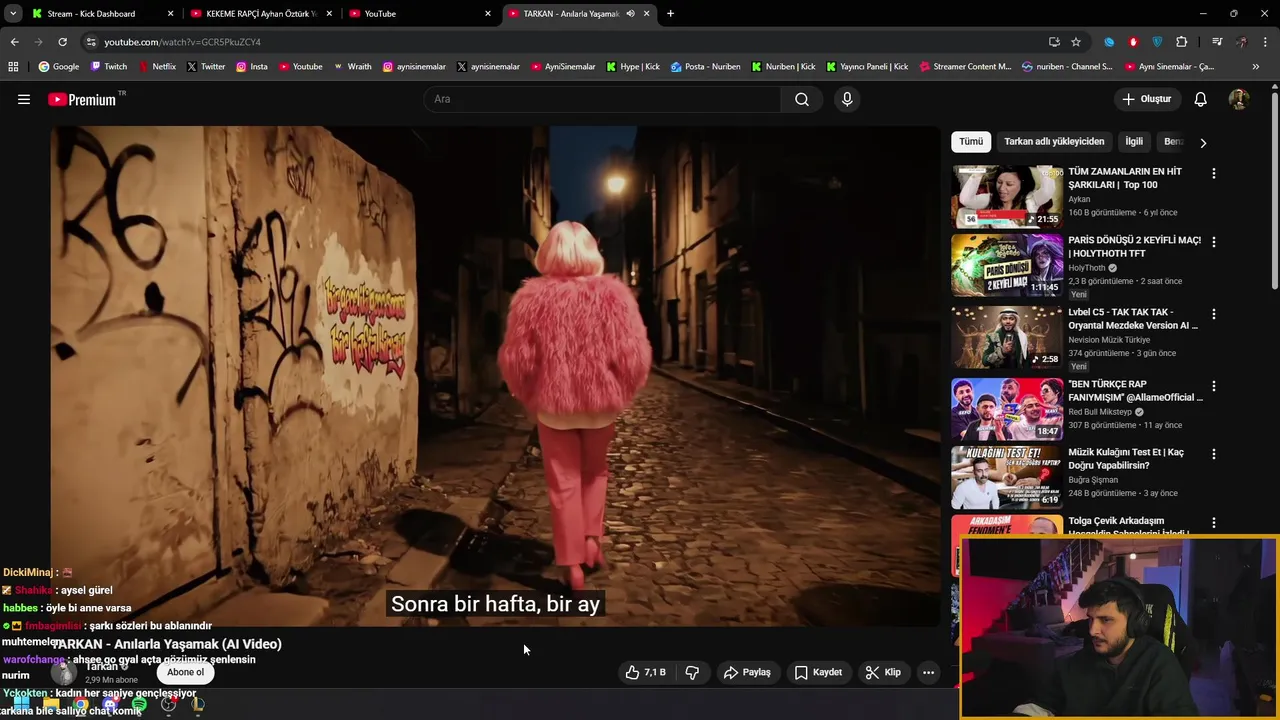Open the media controls icon in Chrome toolbar
The height and width of the screenshot is (720, 1280).
tap(1216, 42)
